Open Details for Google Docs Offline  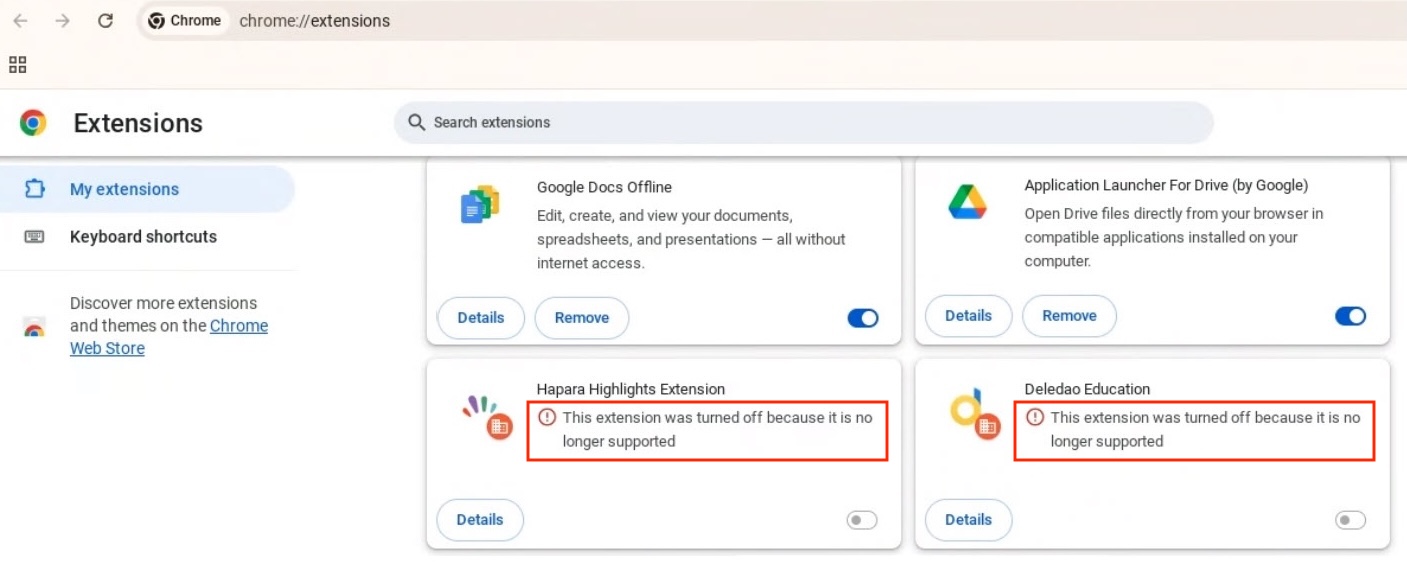click(481, 318)
